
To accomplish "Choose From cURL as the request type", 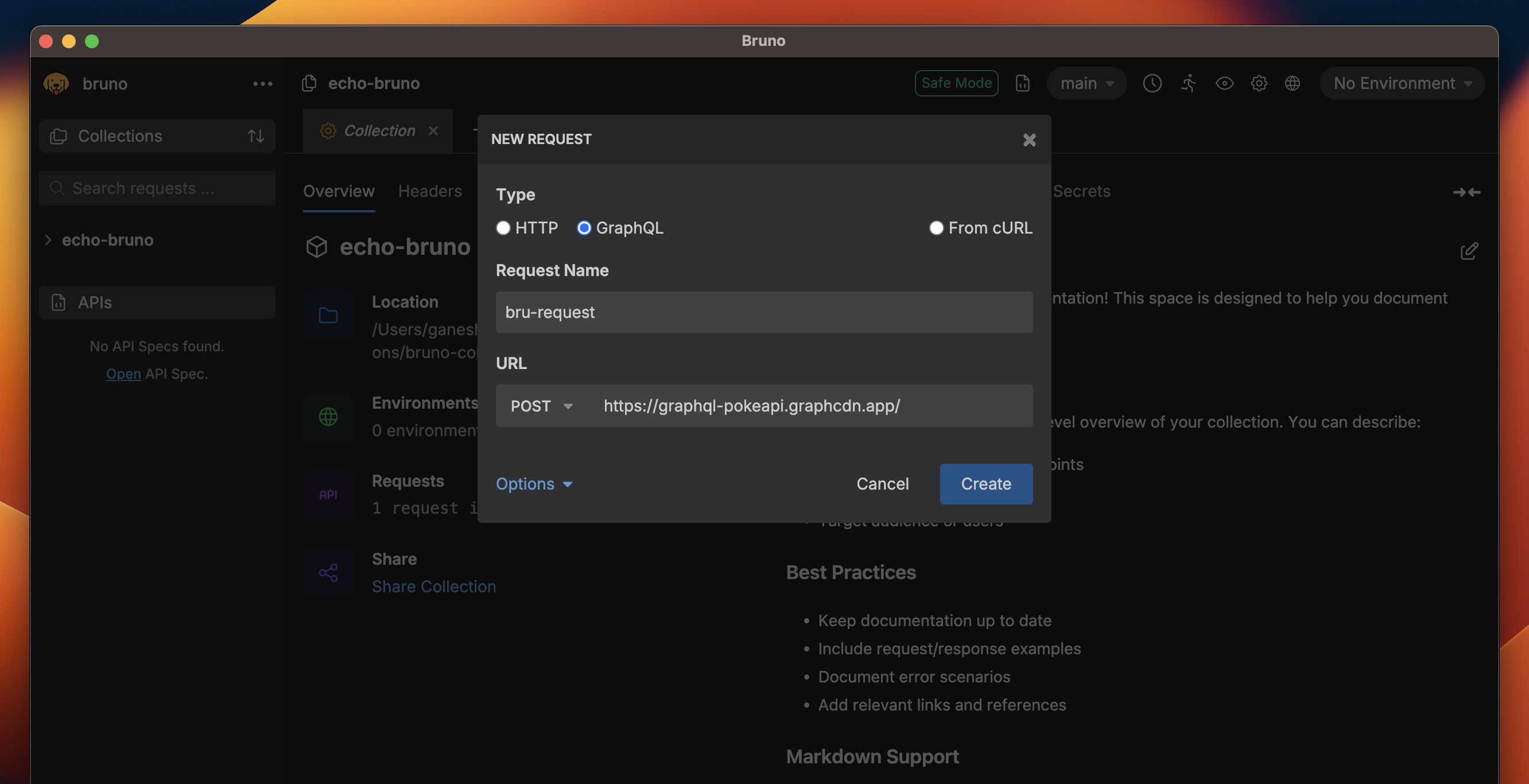I will tap(936, 228).
